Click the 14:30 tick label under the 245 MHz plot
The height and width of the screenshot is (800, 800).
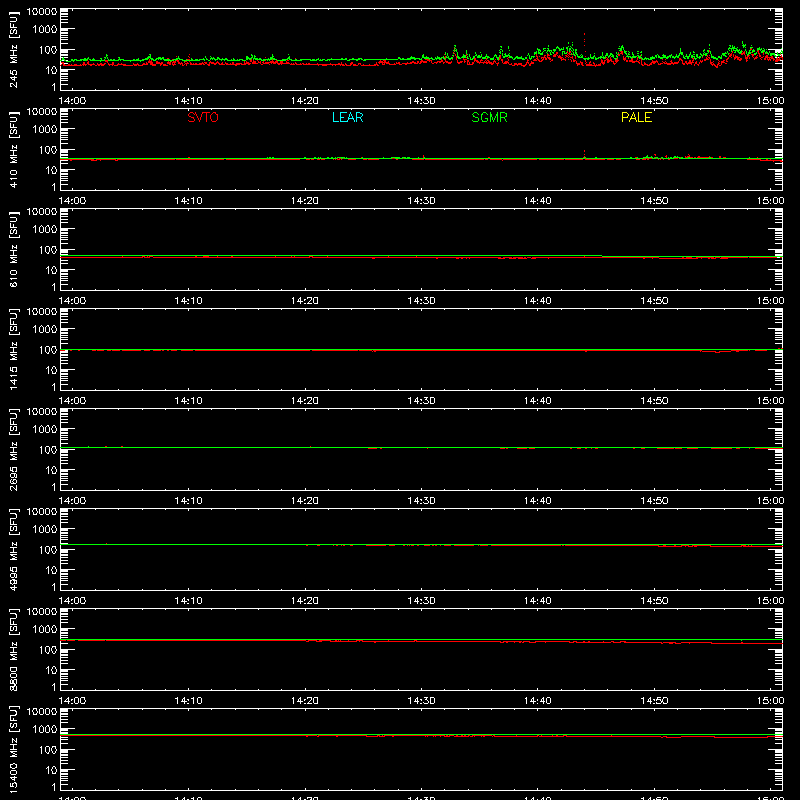421,101
